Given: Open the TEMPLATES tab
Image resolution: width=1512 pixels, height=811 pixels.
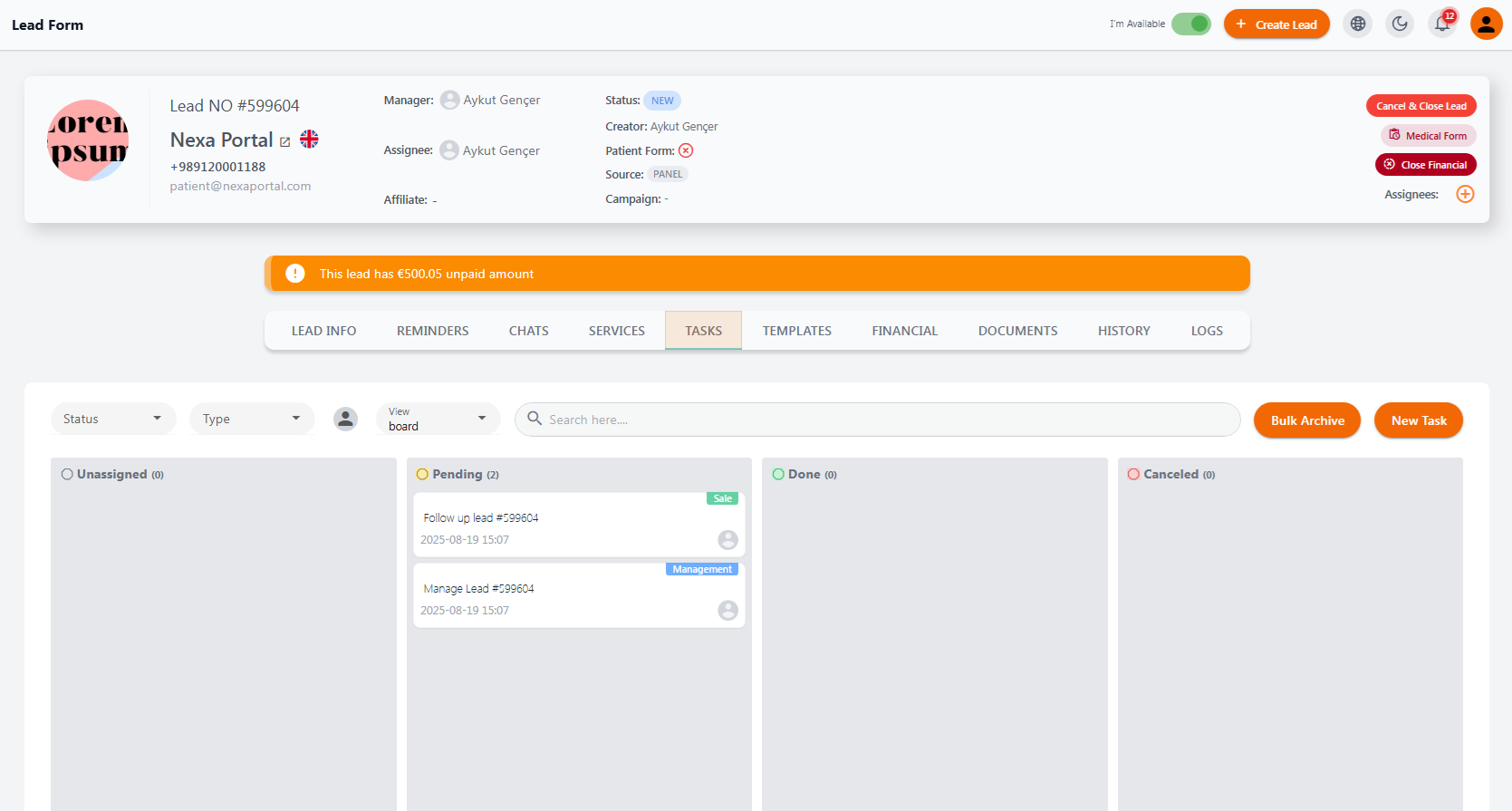Looking at the screenshot, I should point(797,331).
